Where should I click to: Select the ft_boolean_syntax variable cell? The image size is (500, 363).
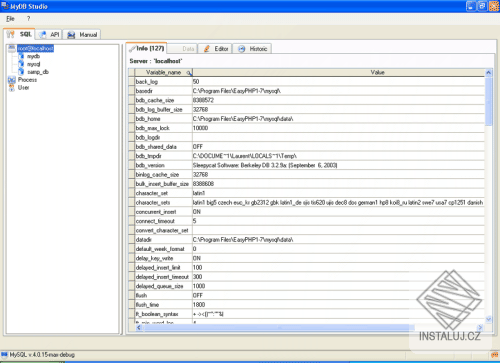click(x=163, y=314)
